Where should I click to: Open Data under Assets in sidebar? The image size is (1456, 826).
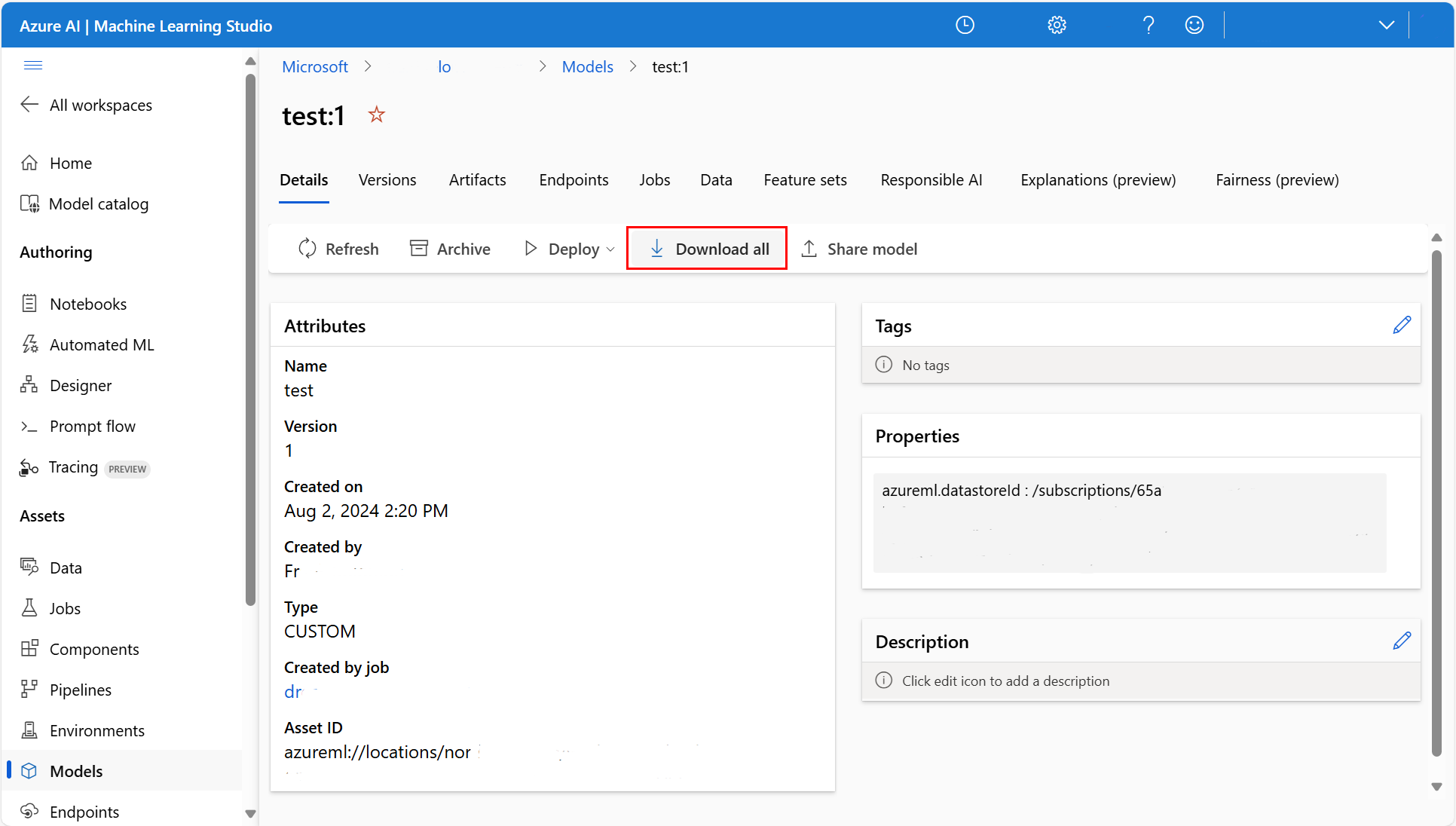51,567
